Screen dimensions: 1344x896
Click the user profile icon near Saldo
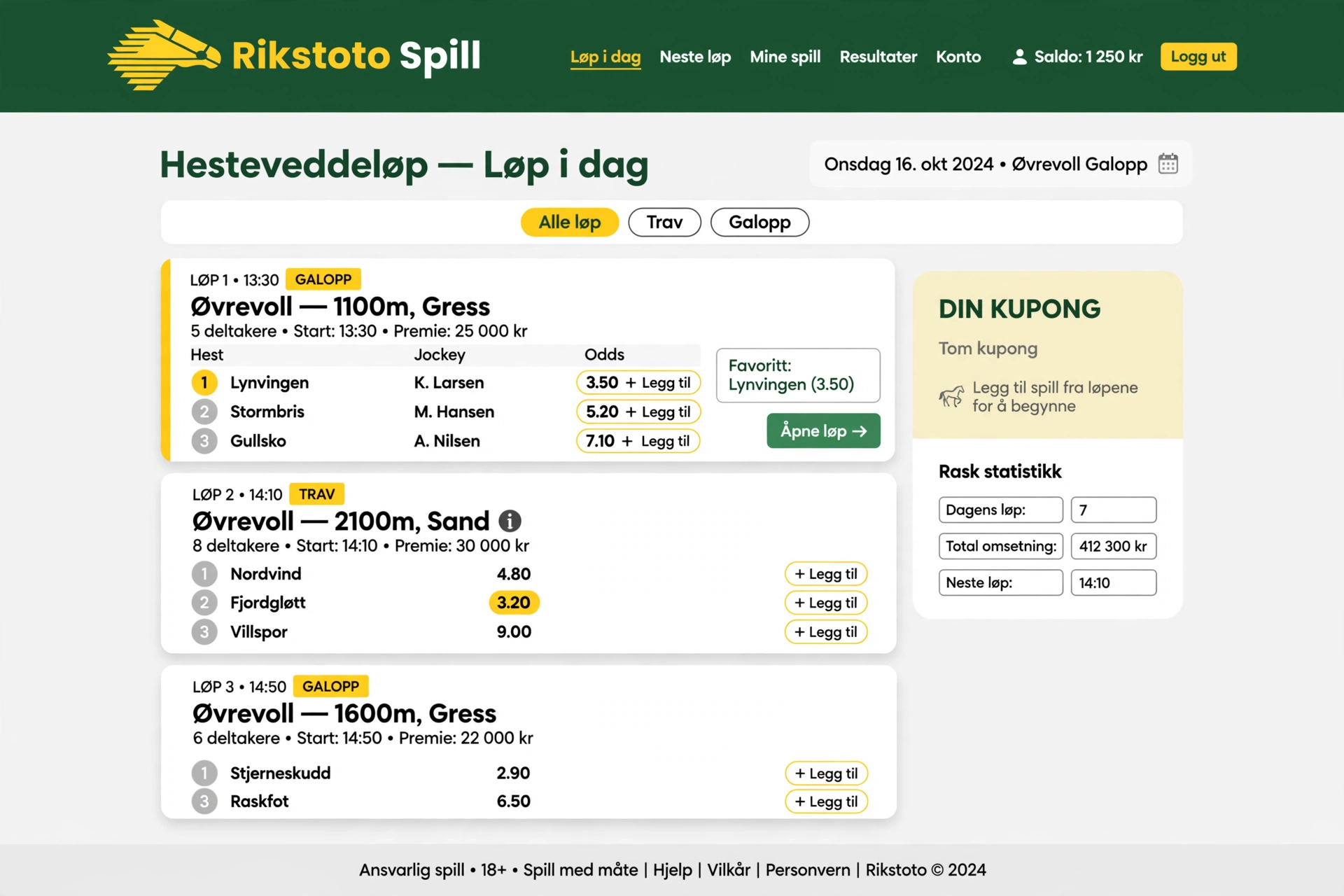(x=1019, y=57)
